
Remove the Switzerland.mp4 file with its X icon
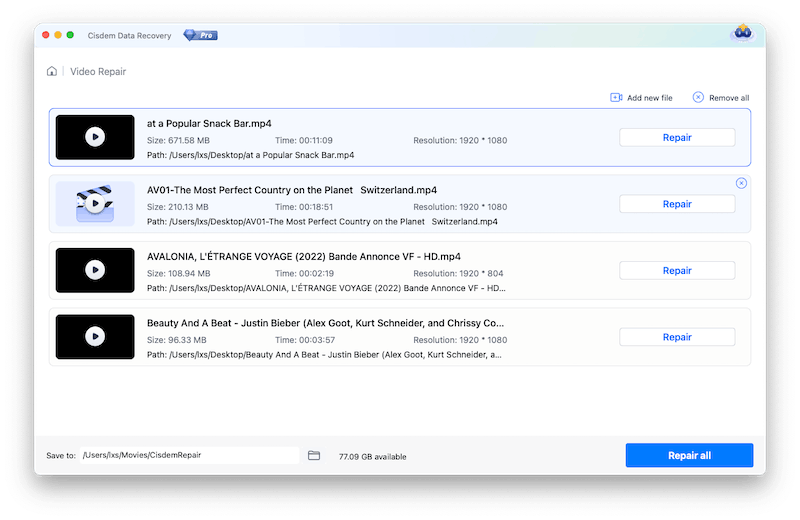[x=741, y=183]
